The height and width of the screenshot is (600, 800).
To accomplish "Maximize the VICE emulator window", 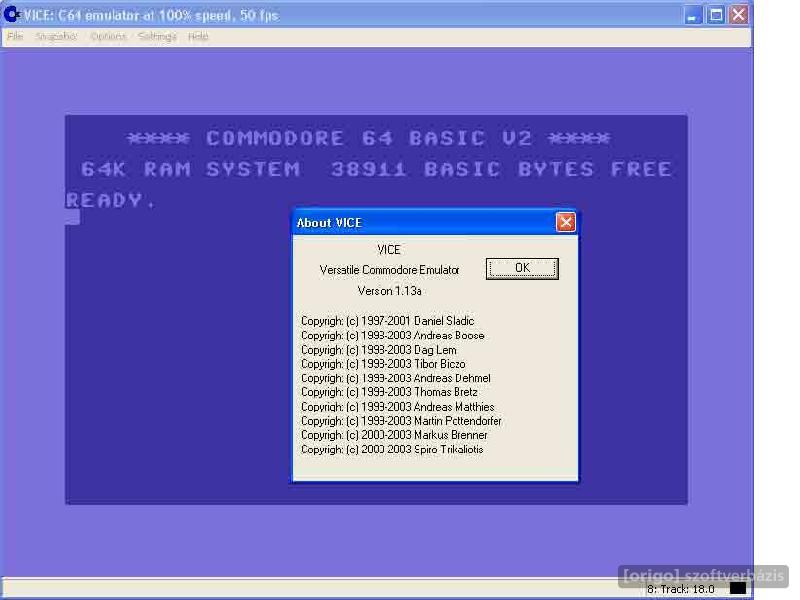I will tap(716, 15).
